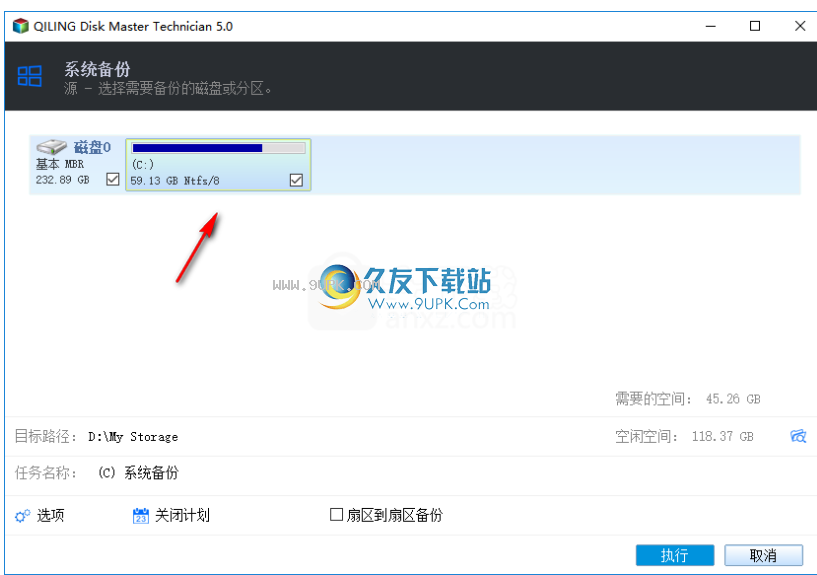Screen dimensions: 817x575
Task: Toggle the C: partition checkbox
Action: point(296,180)
